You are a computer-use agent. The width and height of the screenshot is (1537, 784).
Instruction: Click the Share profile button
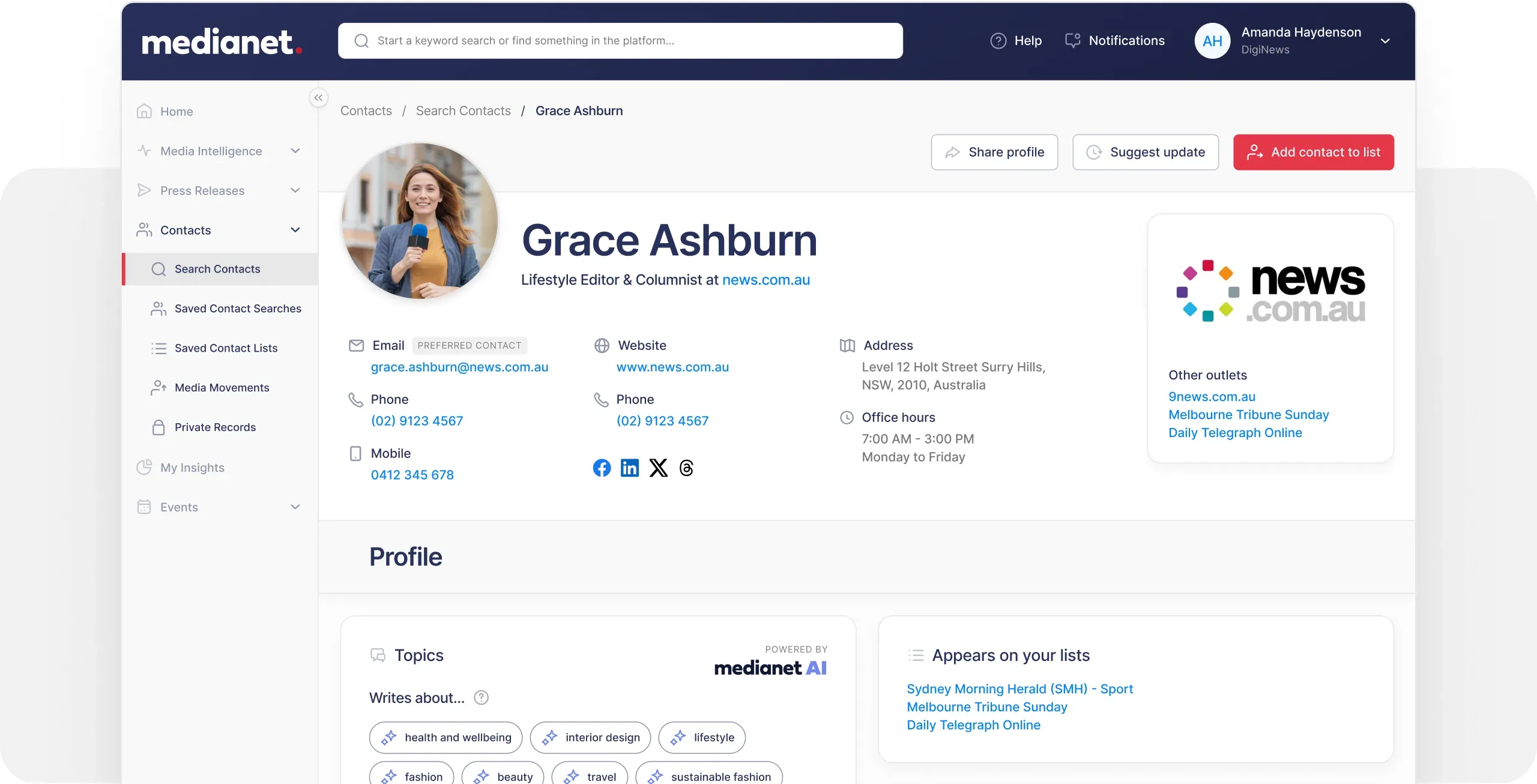coord(994,152)
